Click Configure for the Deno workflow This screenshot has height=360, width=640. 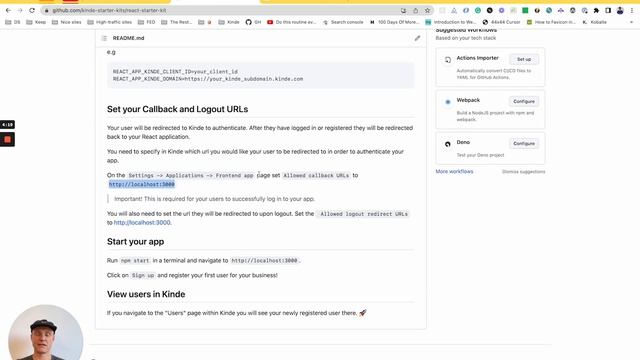point(524,143)
